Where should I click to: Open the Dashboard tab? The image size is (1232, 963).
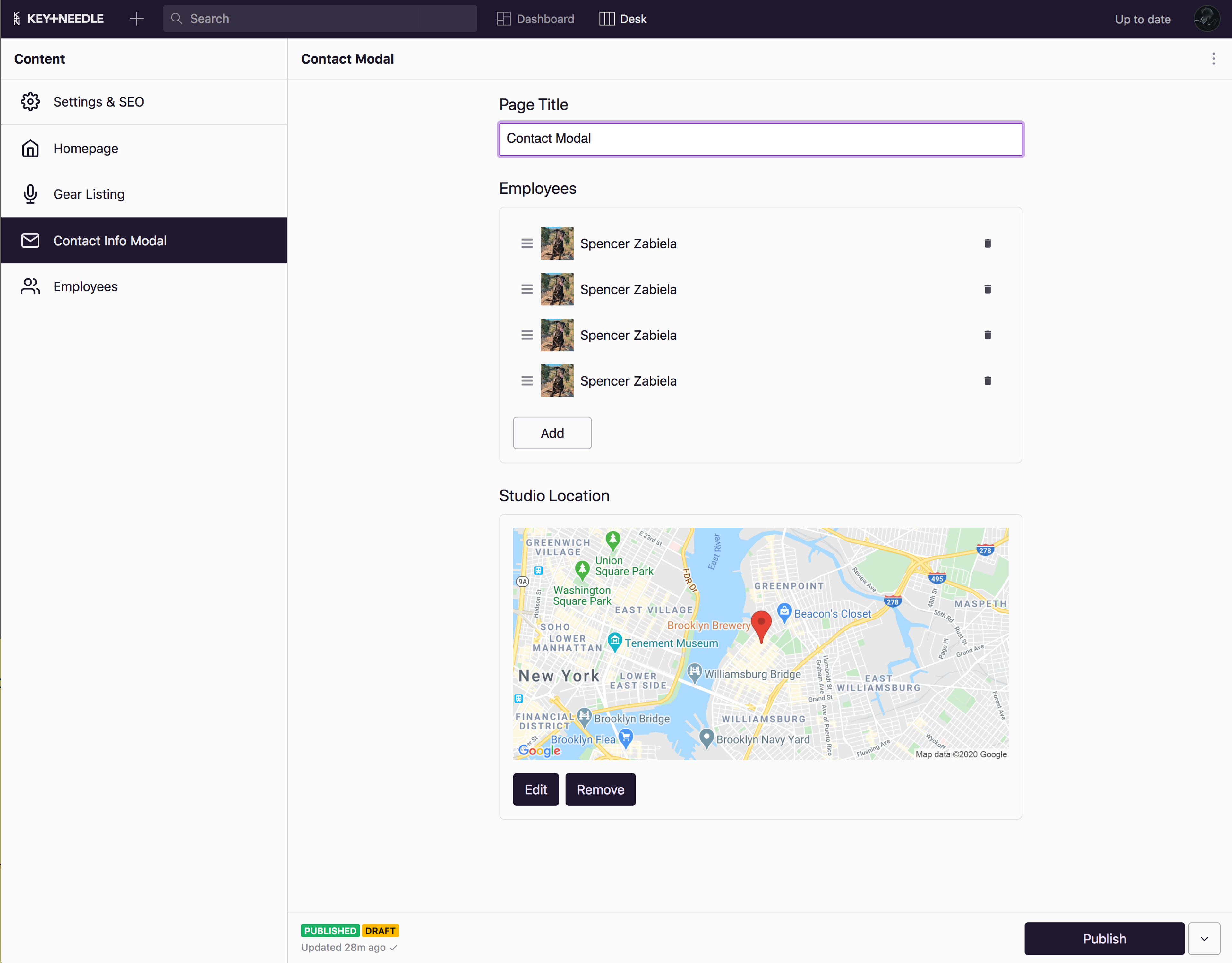[535, 19]
